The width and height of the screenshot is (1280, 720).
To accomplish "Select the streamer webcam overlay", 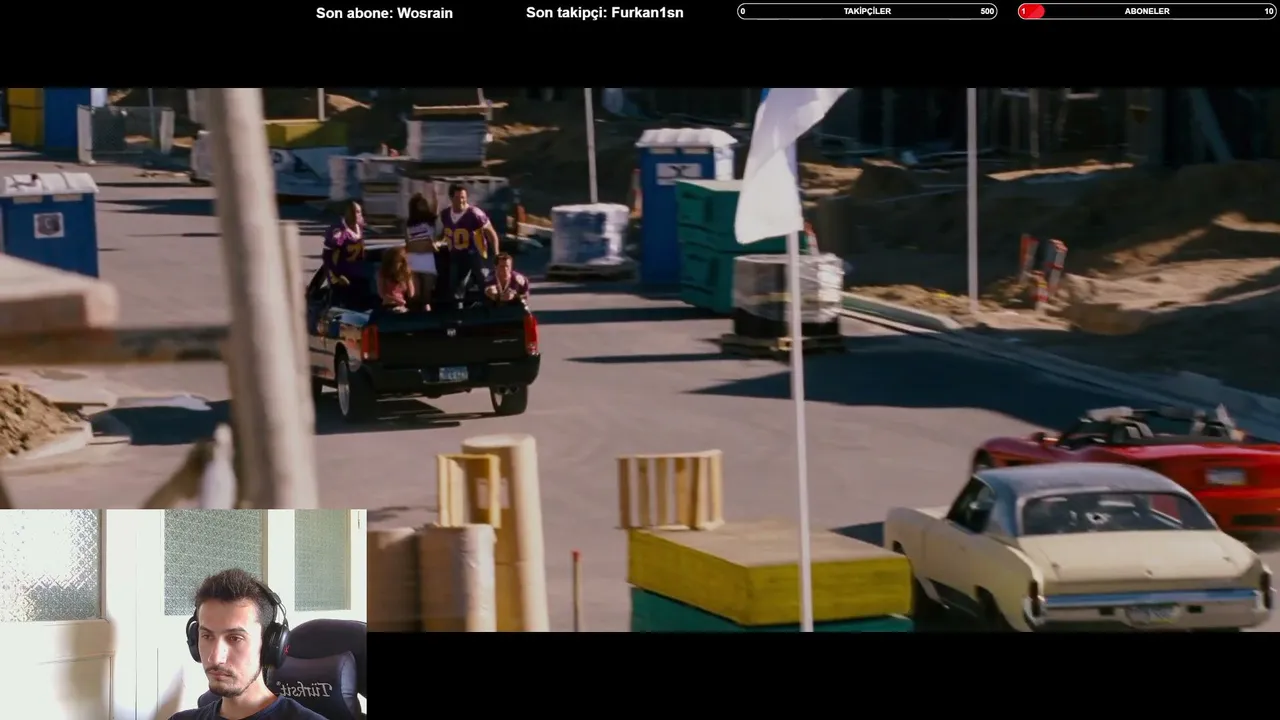I will pos(183,614).
